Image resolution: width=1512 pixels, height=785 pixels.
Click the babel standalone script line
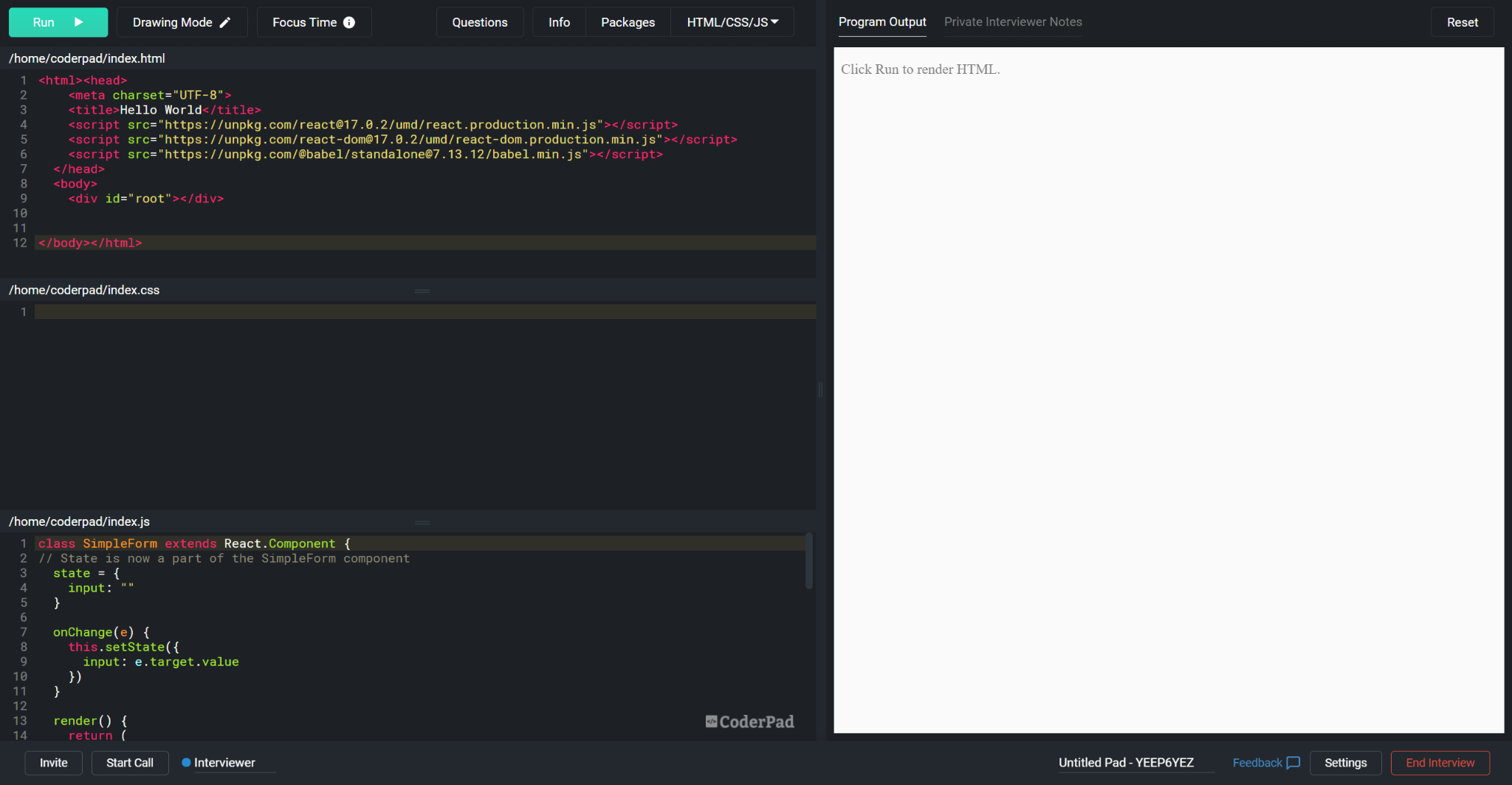(x=365, y=154)
